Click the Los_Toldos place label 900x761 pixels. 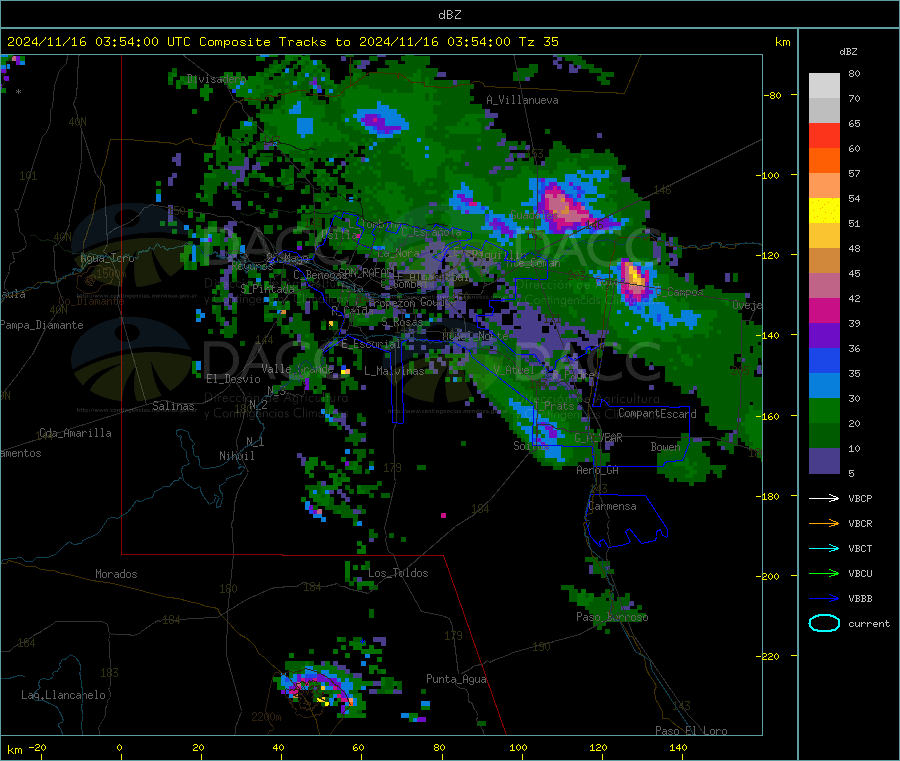click(x=398, y=573)
